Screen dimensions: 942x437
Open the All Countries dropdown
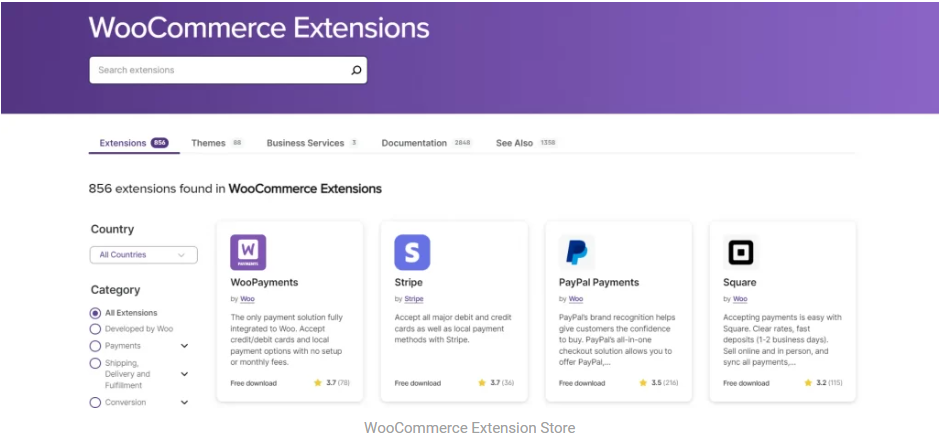pos(144,255)
